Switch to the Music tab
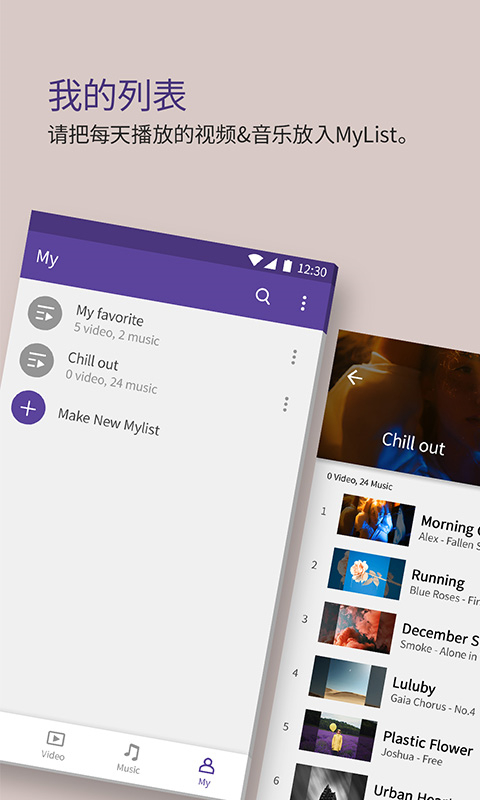This screenshot has width=480, height=800. tap(129, 759)
